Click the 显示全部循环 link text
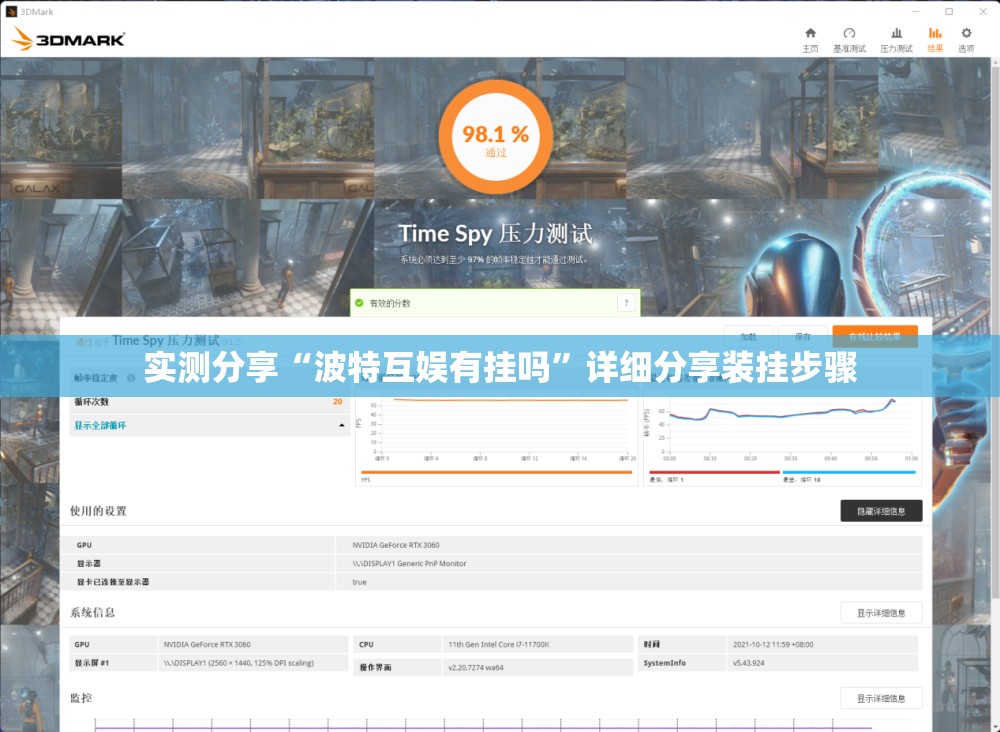Viewport: 1000px width, 732px height. 100,425
